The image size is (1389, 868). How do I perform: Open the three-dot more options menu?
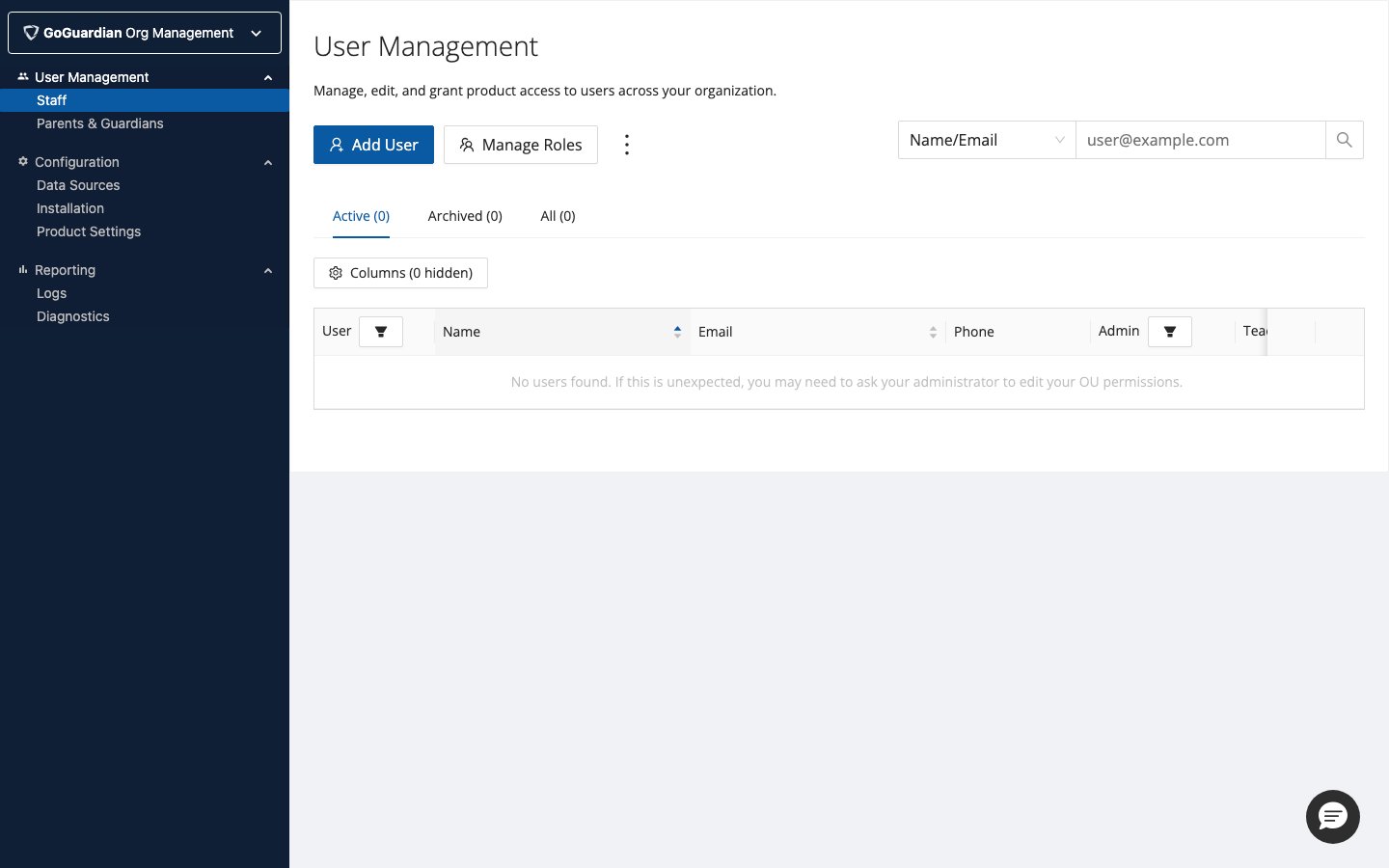pyautogui.click(x=627, y=145)
